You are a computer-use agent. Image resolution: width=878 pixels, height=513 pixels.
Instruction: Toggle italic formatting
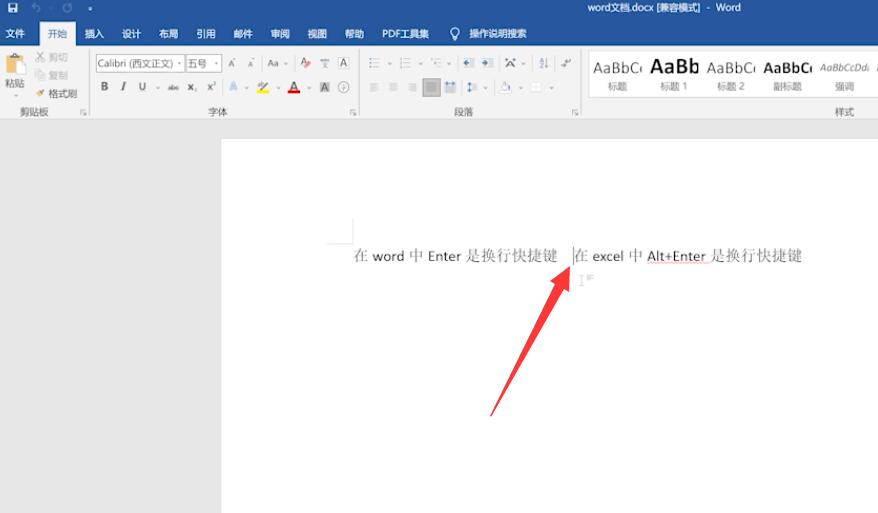pos(123,87)
